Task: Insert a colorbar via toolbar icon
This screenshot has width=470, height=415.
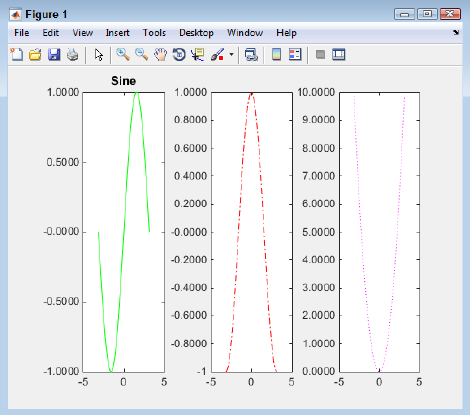Action: click(x=277, y=55)
